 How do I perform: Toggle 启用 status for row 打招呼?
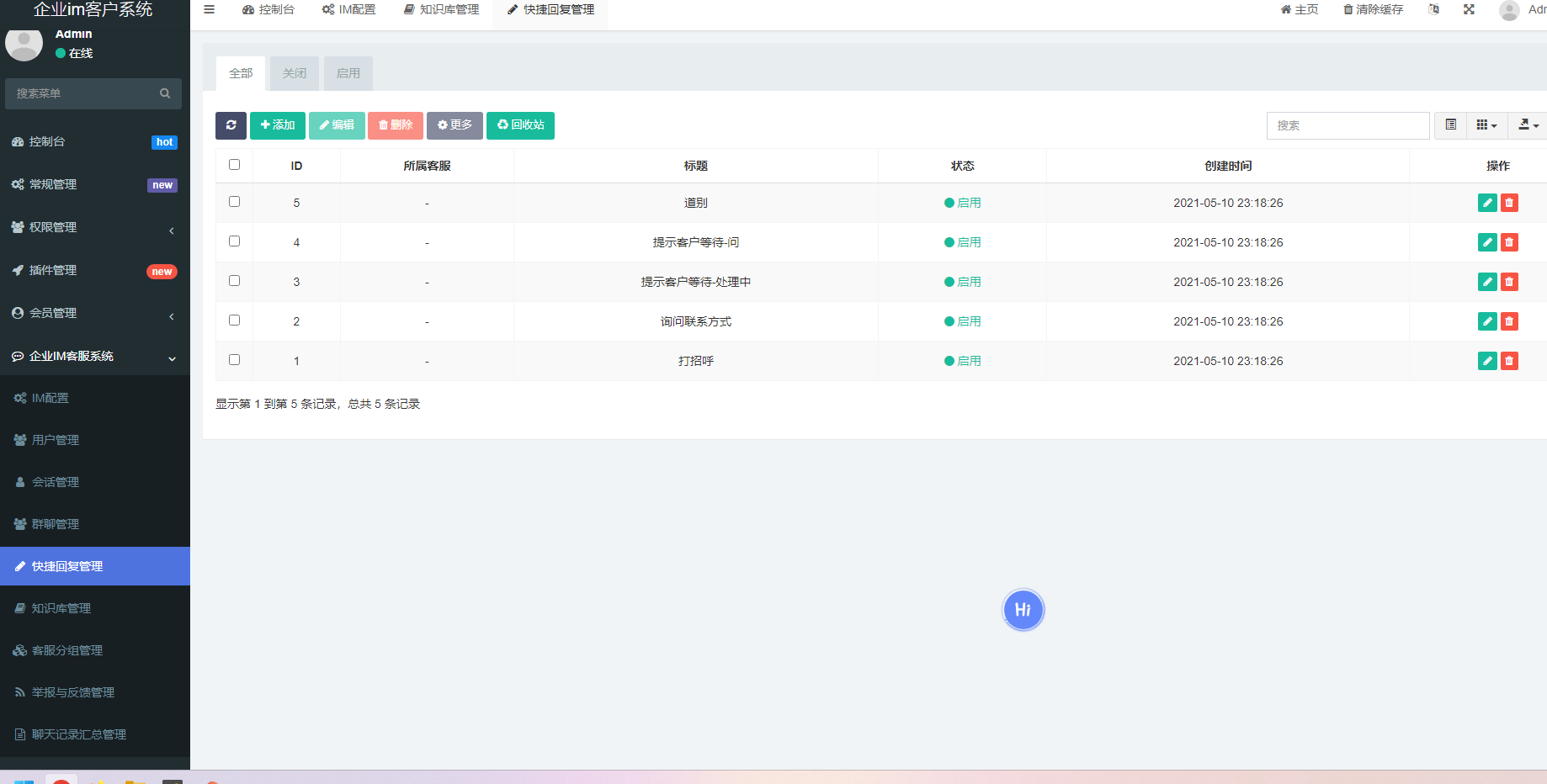point(962,361)
